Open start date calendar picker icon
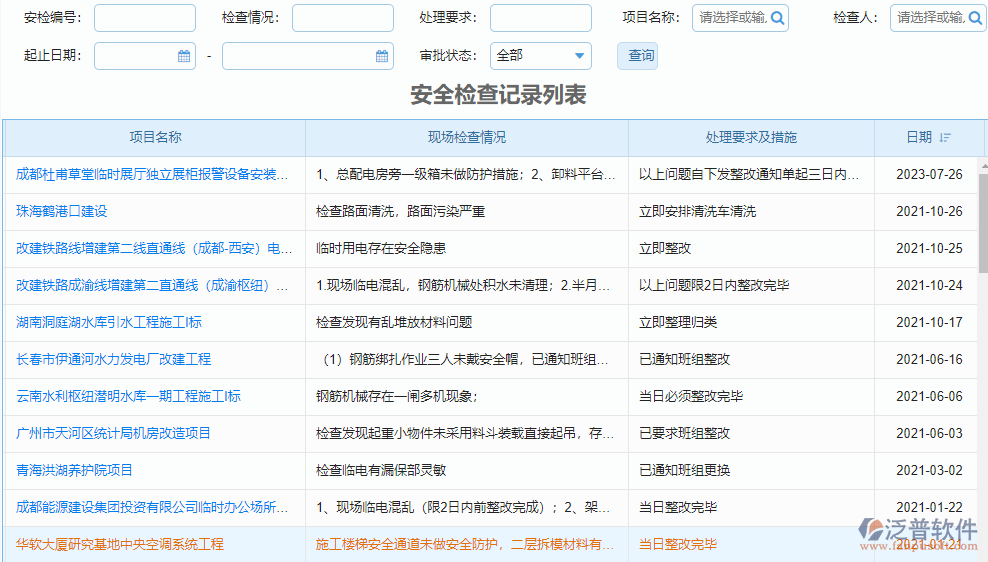988x562 pixels. 184,56
